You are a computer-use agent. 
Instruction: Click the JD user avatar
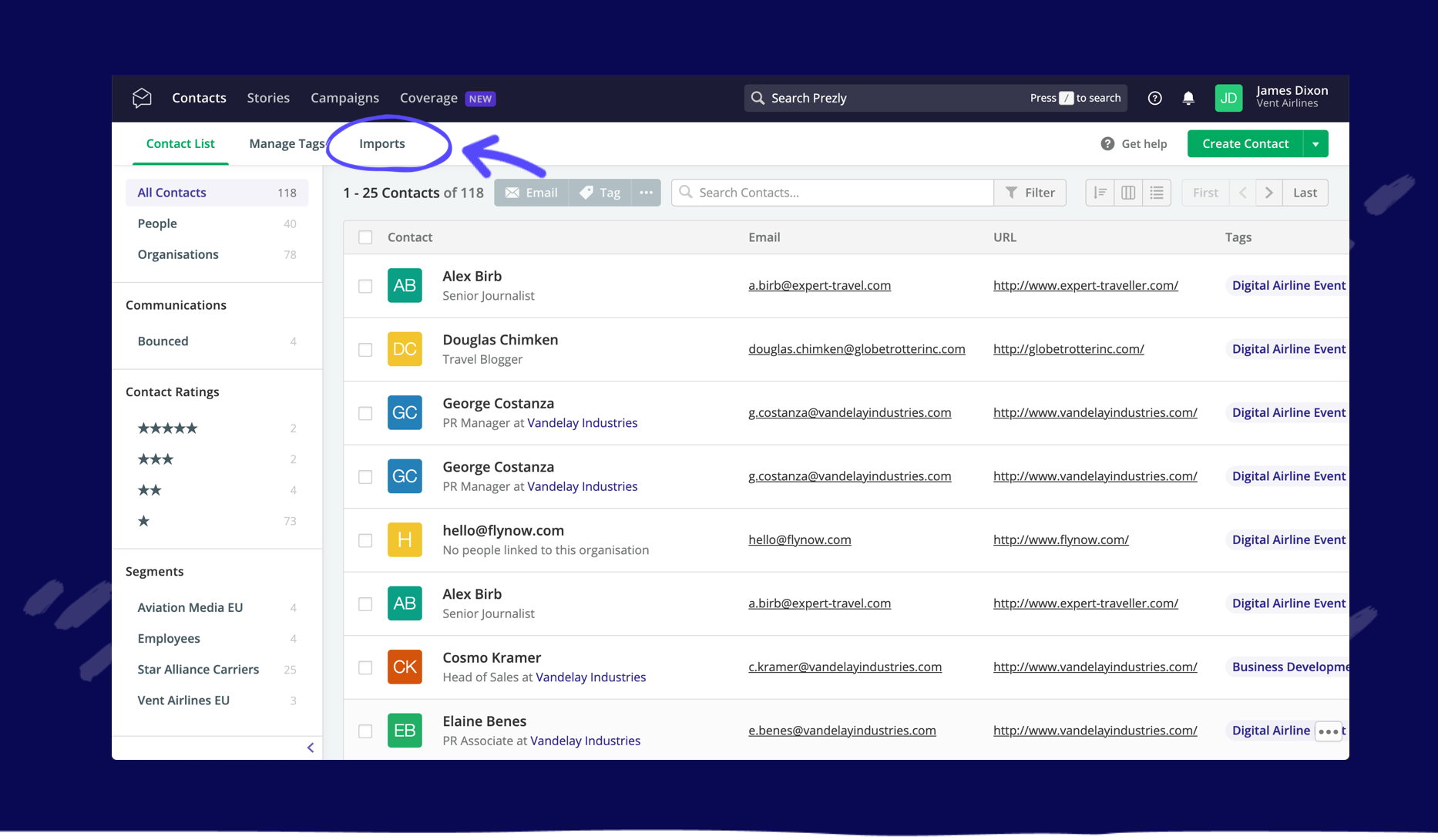pyautogui.click(x=1228, y=98)
